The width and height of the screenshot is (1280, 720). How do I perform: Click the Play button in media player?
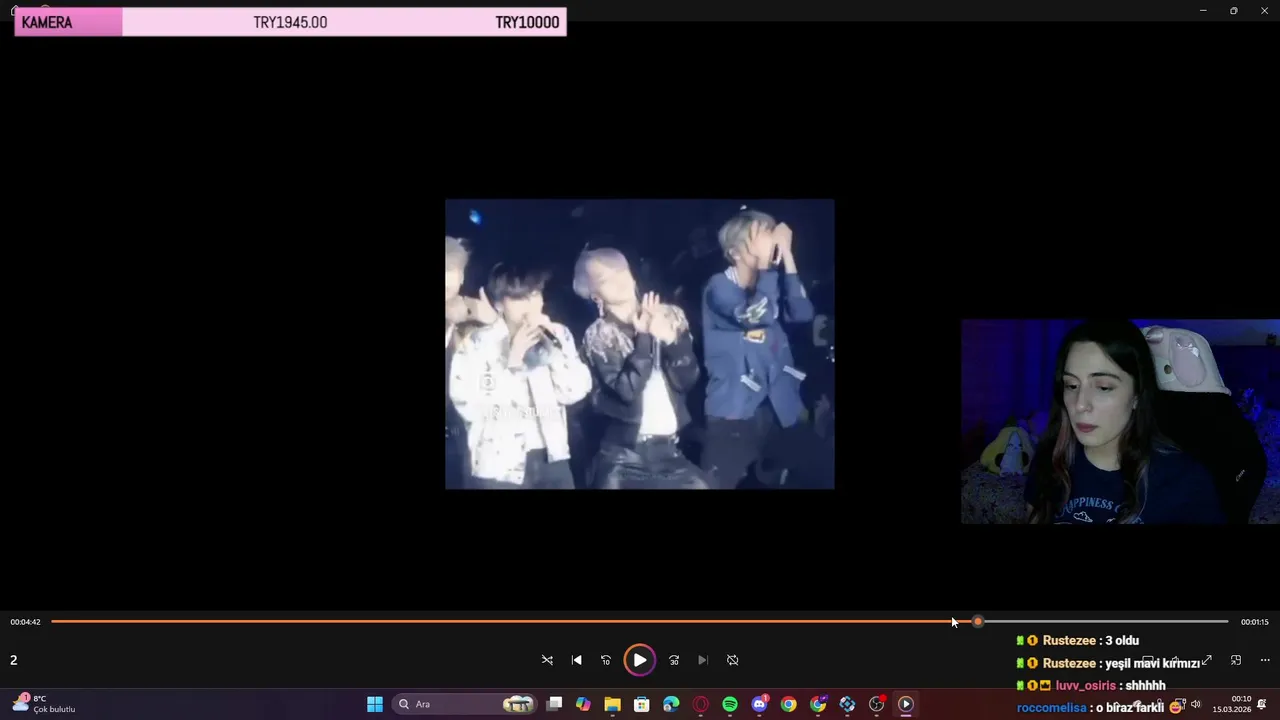[x=639, y=660]
